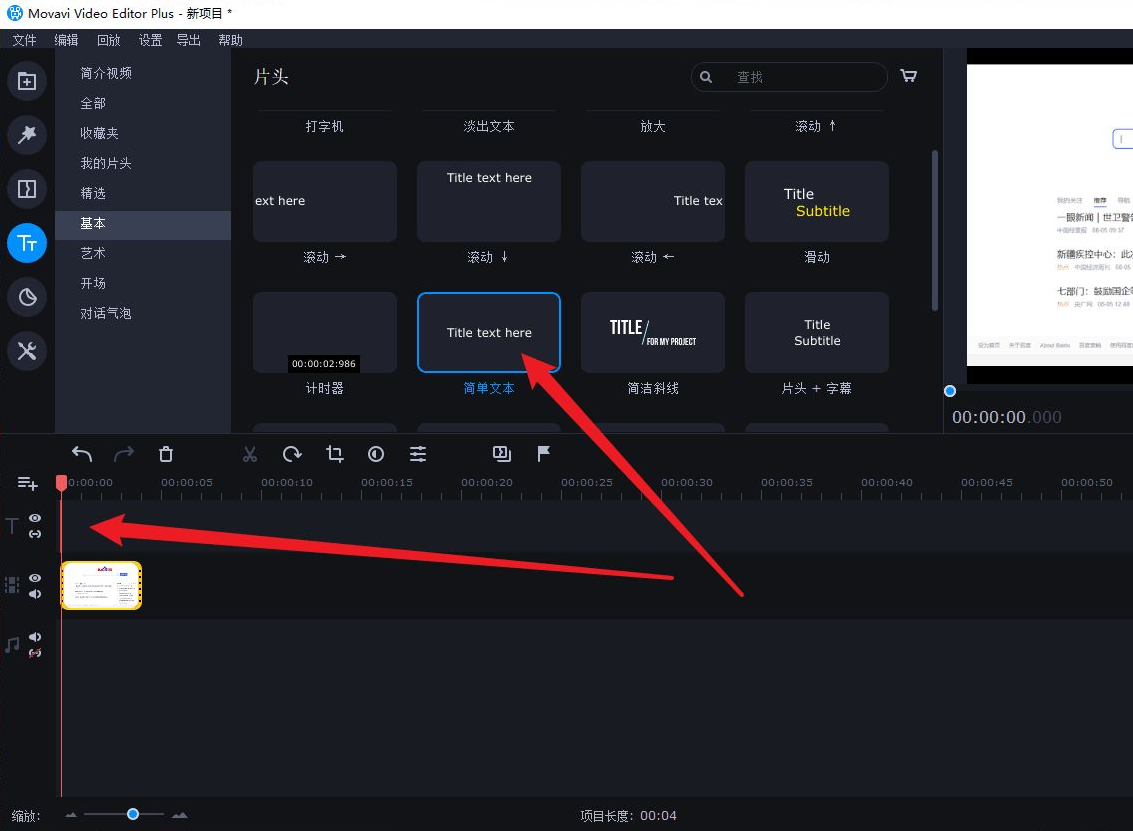Select the 滚动 ↓ title thumbnail

point(488,201)
